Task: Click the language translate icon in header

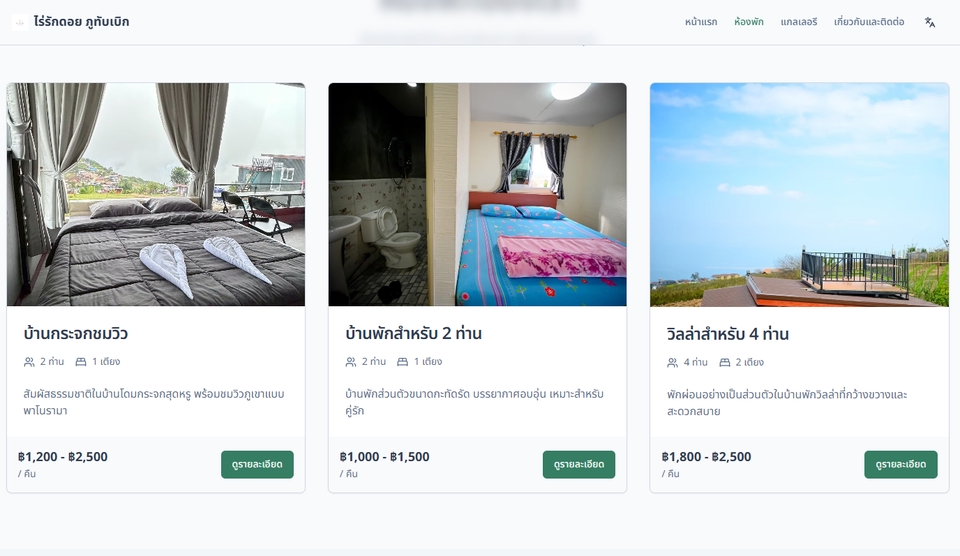Action: tap(930, 22)
